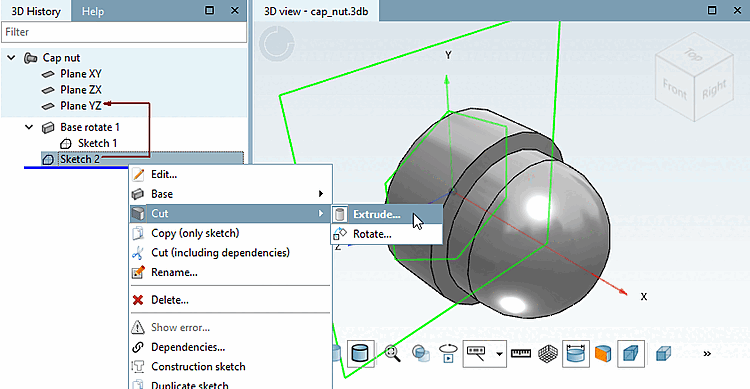
Task: Click the red X Delete icon
Action: tap(138, 300)
